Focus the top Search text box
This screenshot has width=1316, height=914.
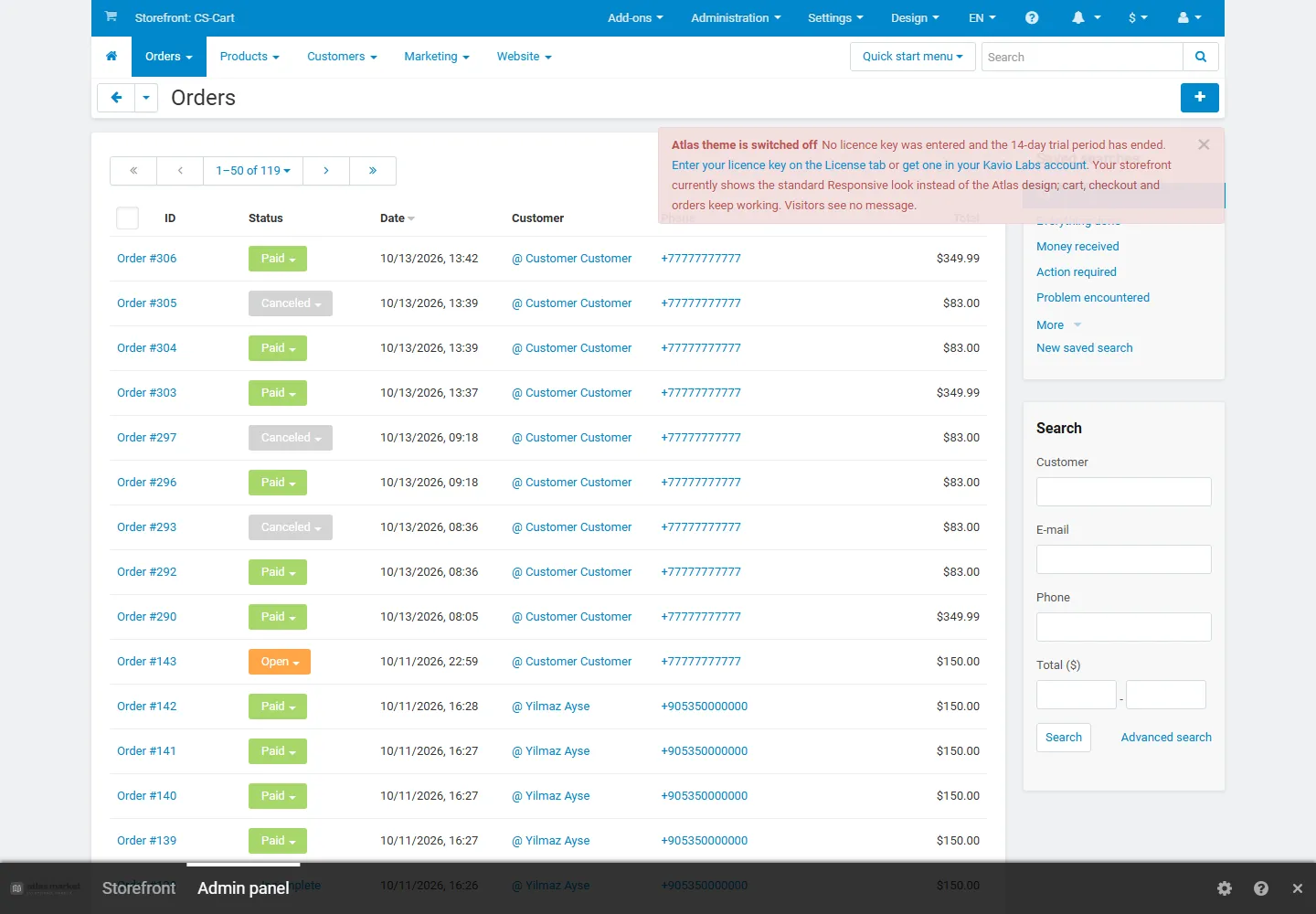1082,57
